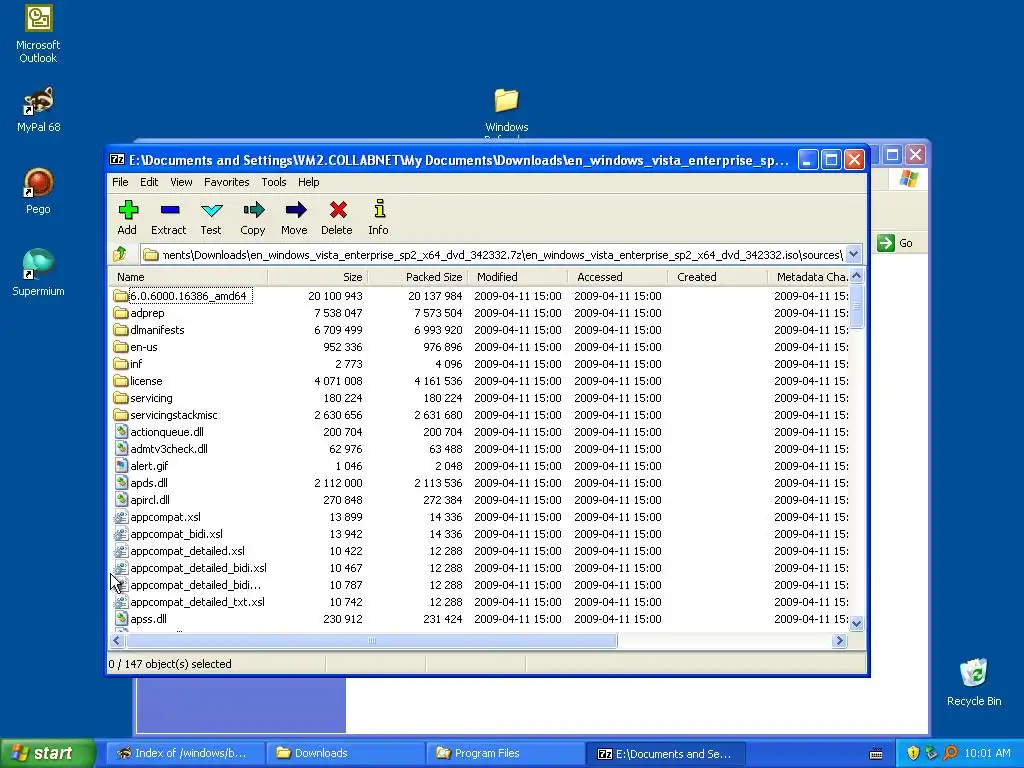Click the vertical scrollbar down arrow
The height and width of the screenshot is (768, 1024).
click(856, 623)
